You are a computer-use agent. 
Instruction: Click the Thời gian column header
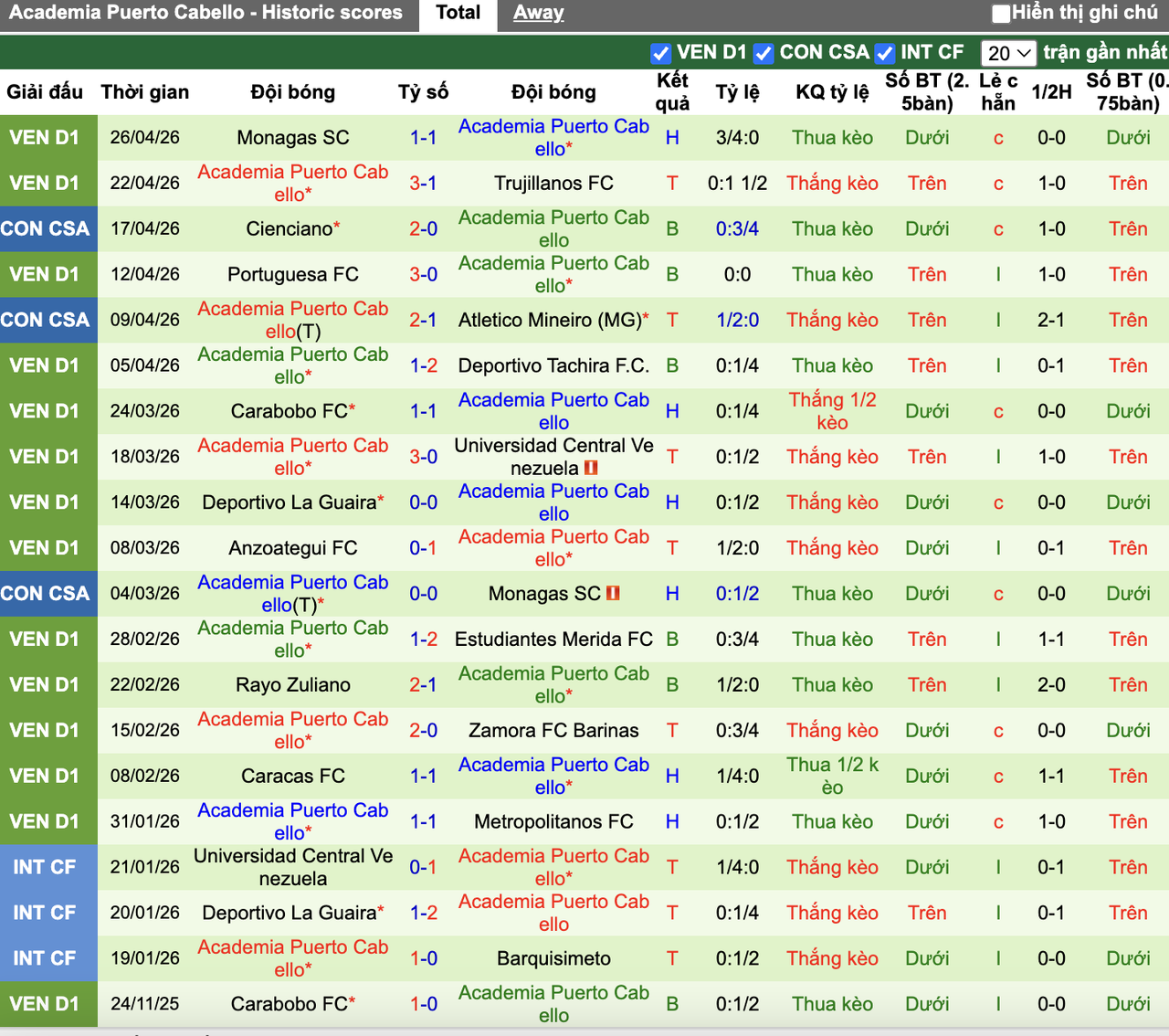click(x=145, y=92)
